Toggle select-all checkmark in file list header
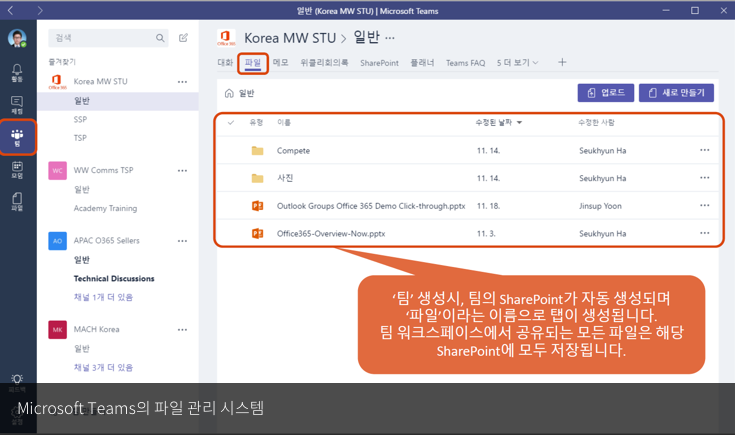The width and height of the screenshot is (735, 435). [x=231, y=123]
